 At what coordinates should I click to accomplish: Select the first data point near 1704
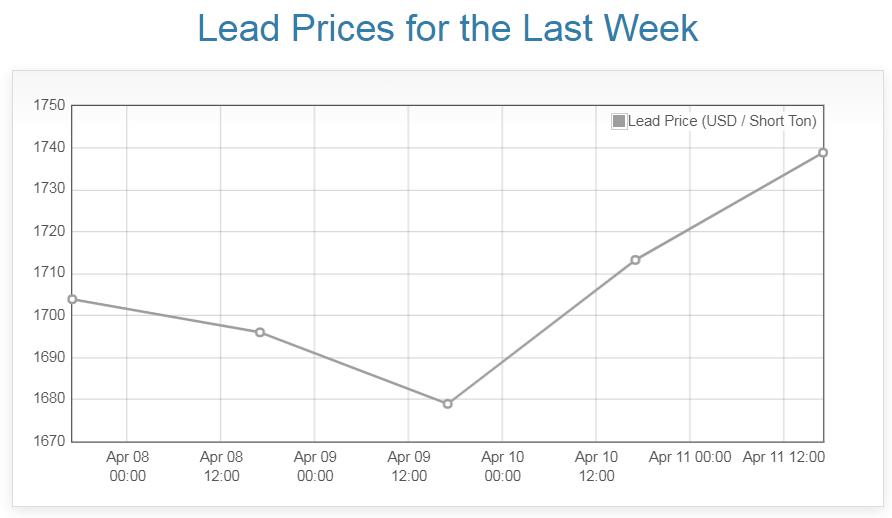[72, 299]
